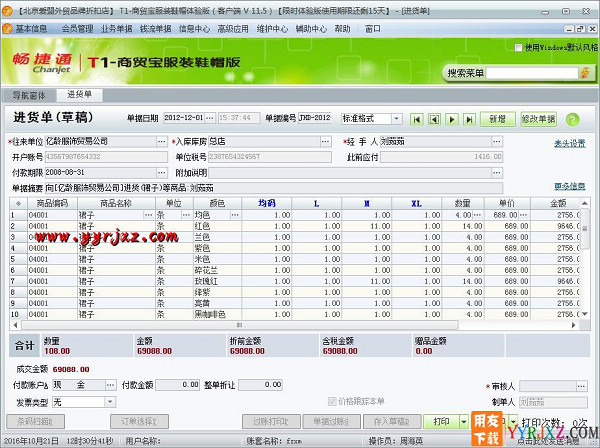600x448 pixels.
Task: Open the 钱流单据 menu
Action: (156, 29)
